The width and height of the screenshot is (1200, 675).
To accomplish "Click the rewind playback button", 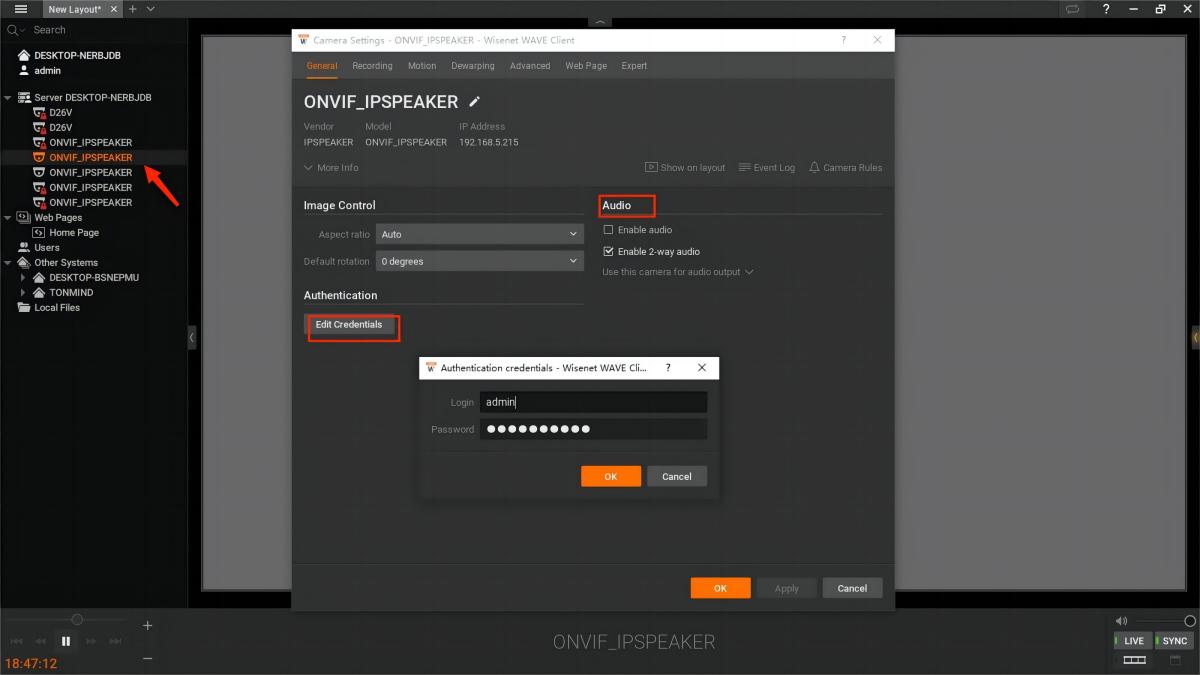I will click(41, 641).
